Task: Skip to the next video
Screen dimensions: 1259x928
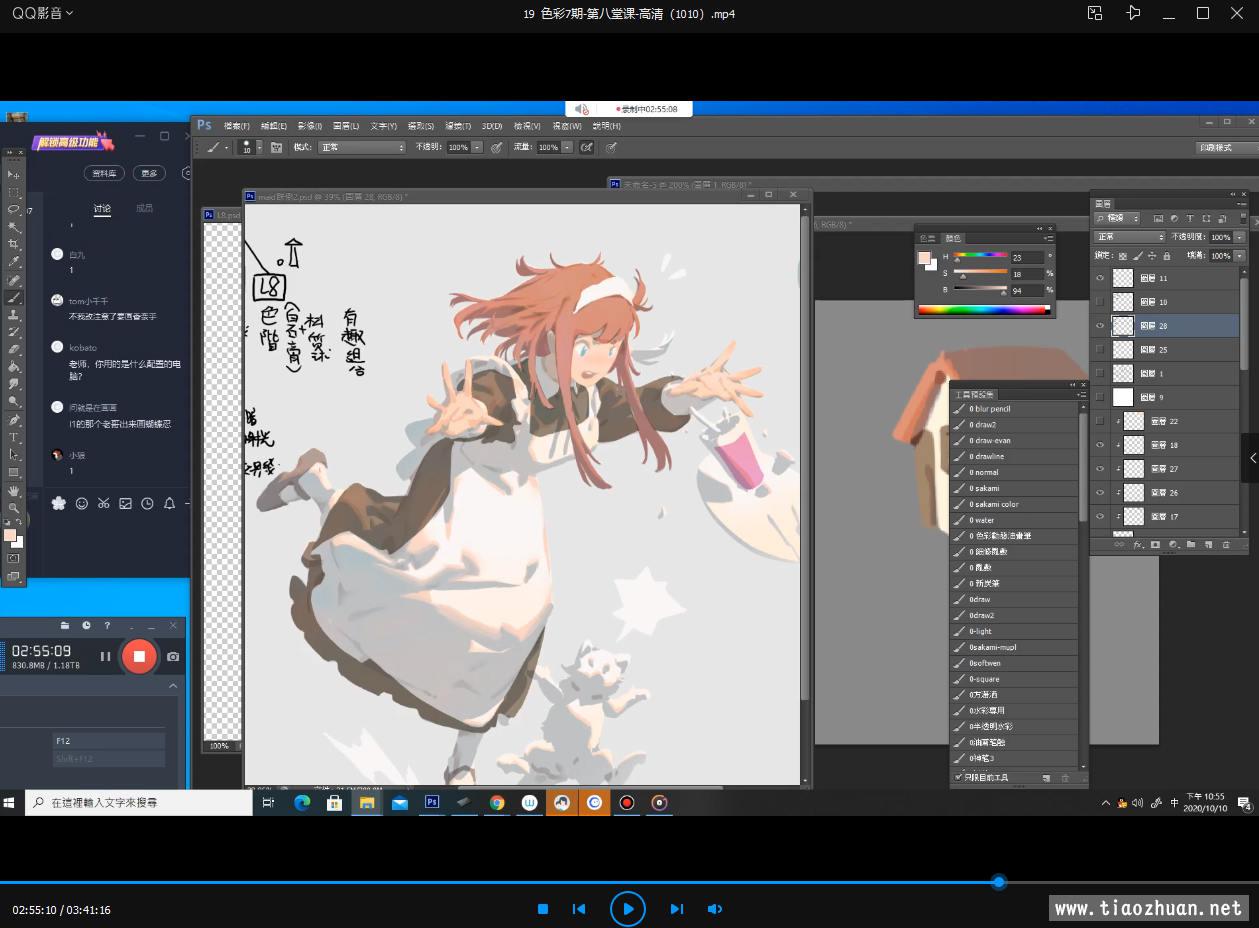Action: click(677, 909)
